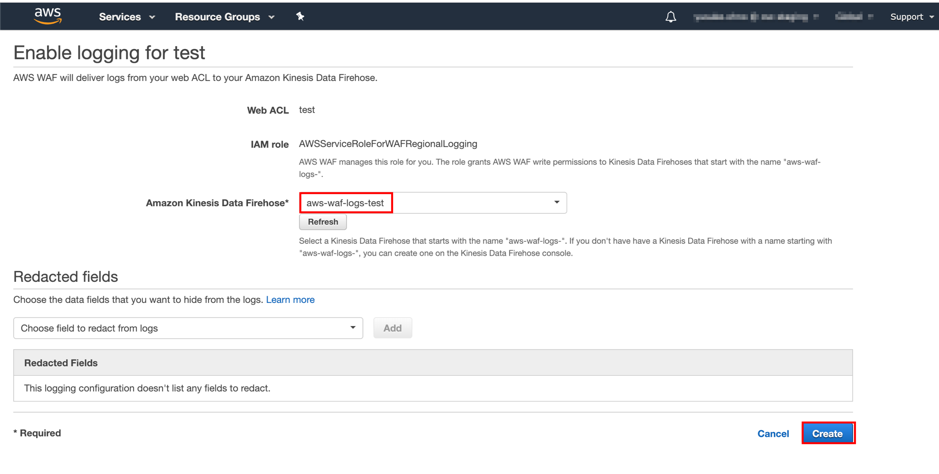Open the notifications bell icon
The width and height of the screenshot is (939, 474).
671,17
